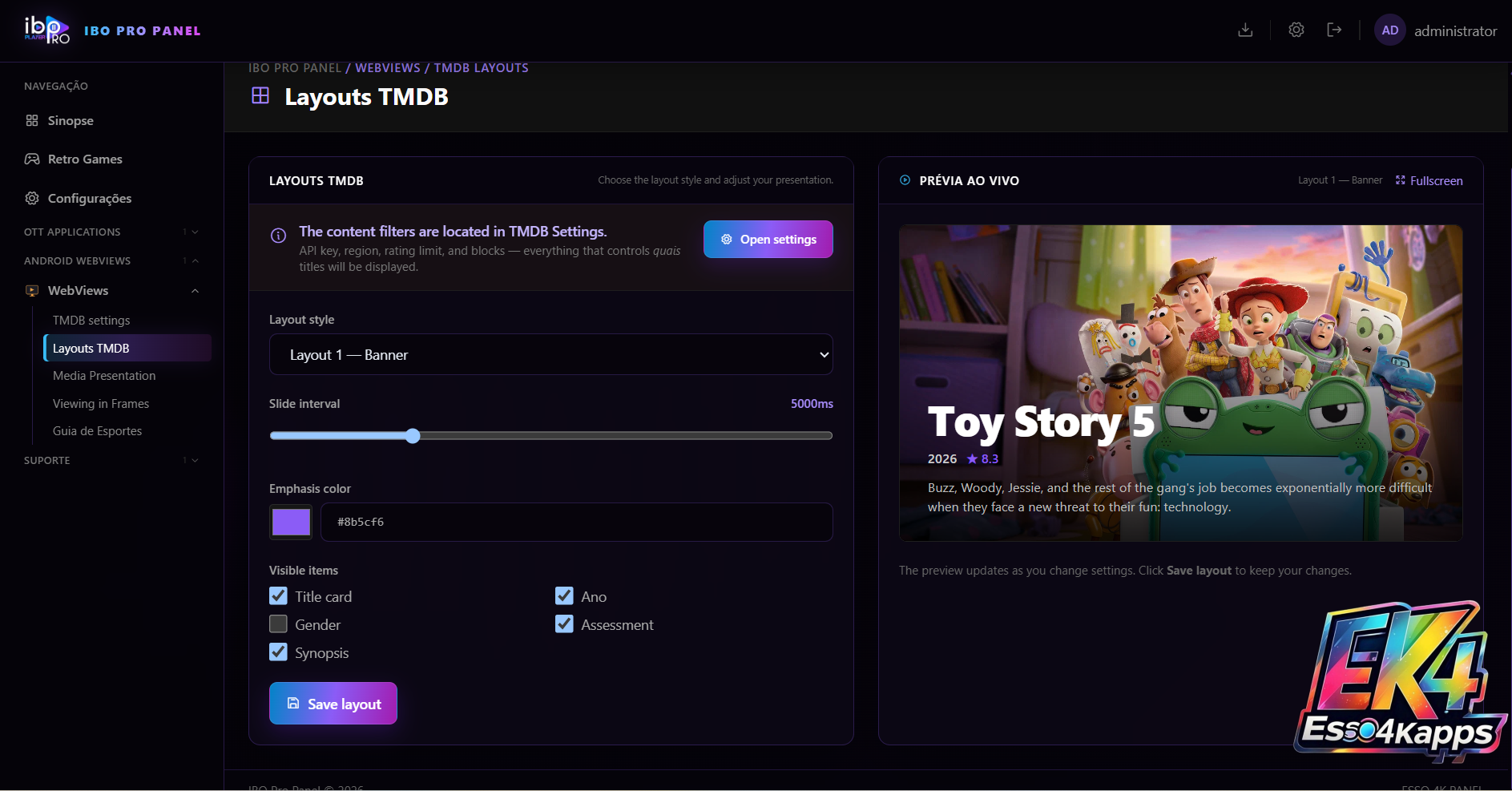
Task: Click the 8.3 star rating in preview
Action: coord(982,458)
